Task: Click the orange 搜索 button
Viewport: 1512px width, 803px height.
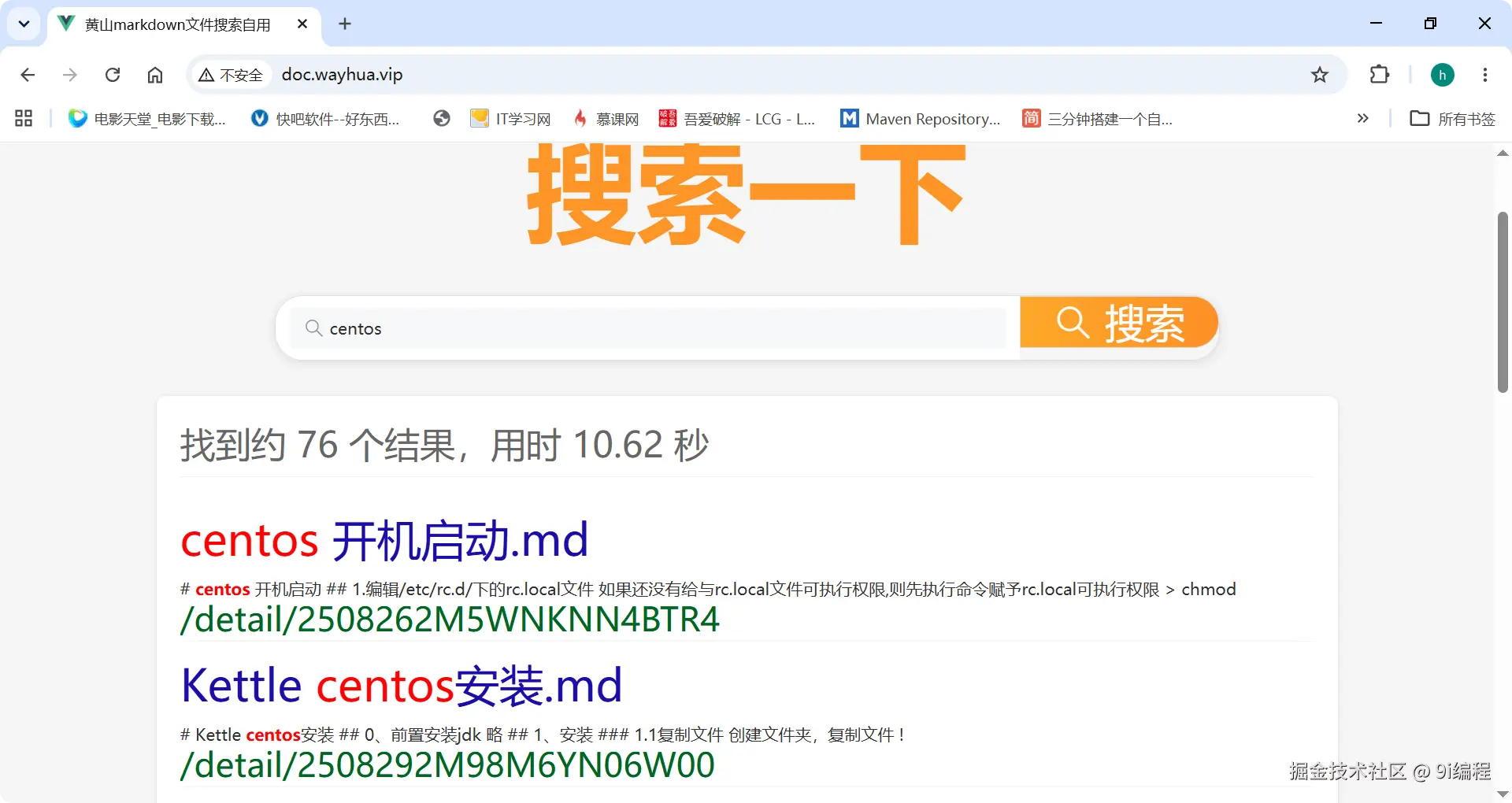Action: pyautogui.click(x=1119, y=323)
